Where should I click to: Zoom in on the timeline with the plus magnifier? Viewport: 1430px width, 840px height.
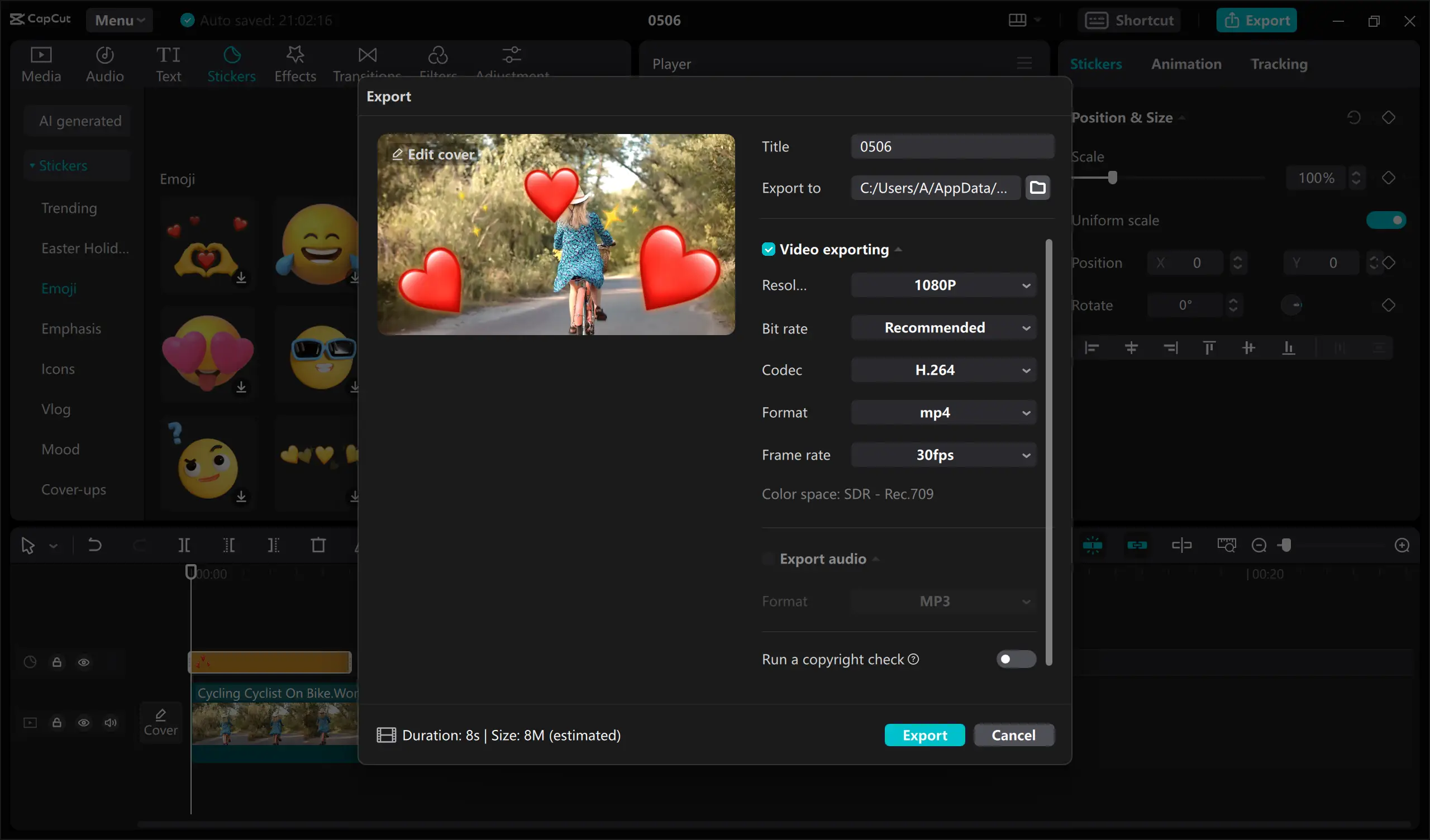coord(1403,545)
